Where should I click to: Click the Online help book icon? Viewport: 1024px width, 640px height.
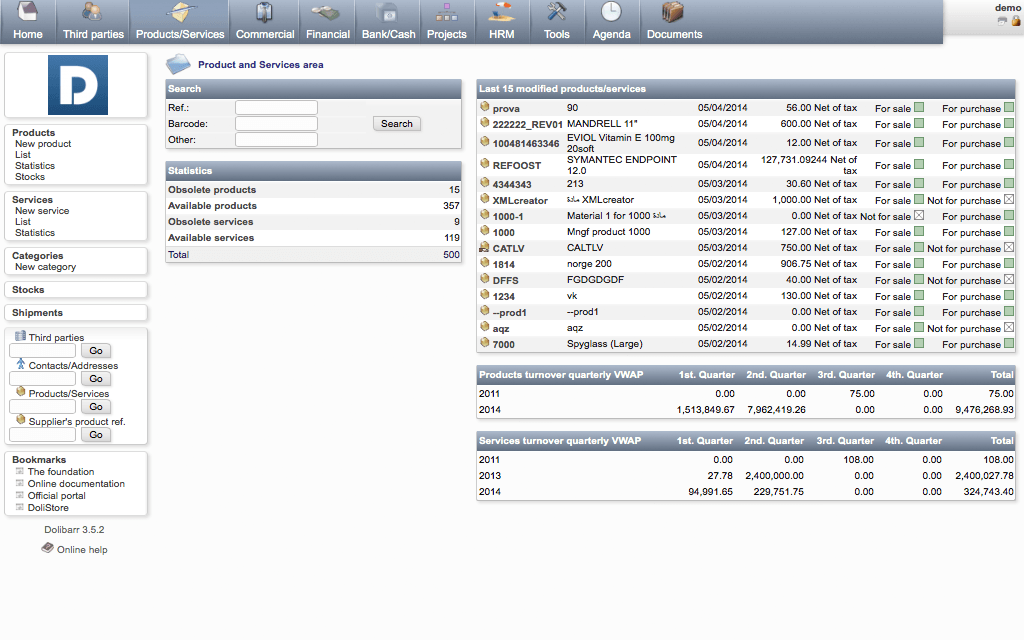point(48,549)
